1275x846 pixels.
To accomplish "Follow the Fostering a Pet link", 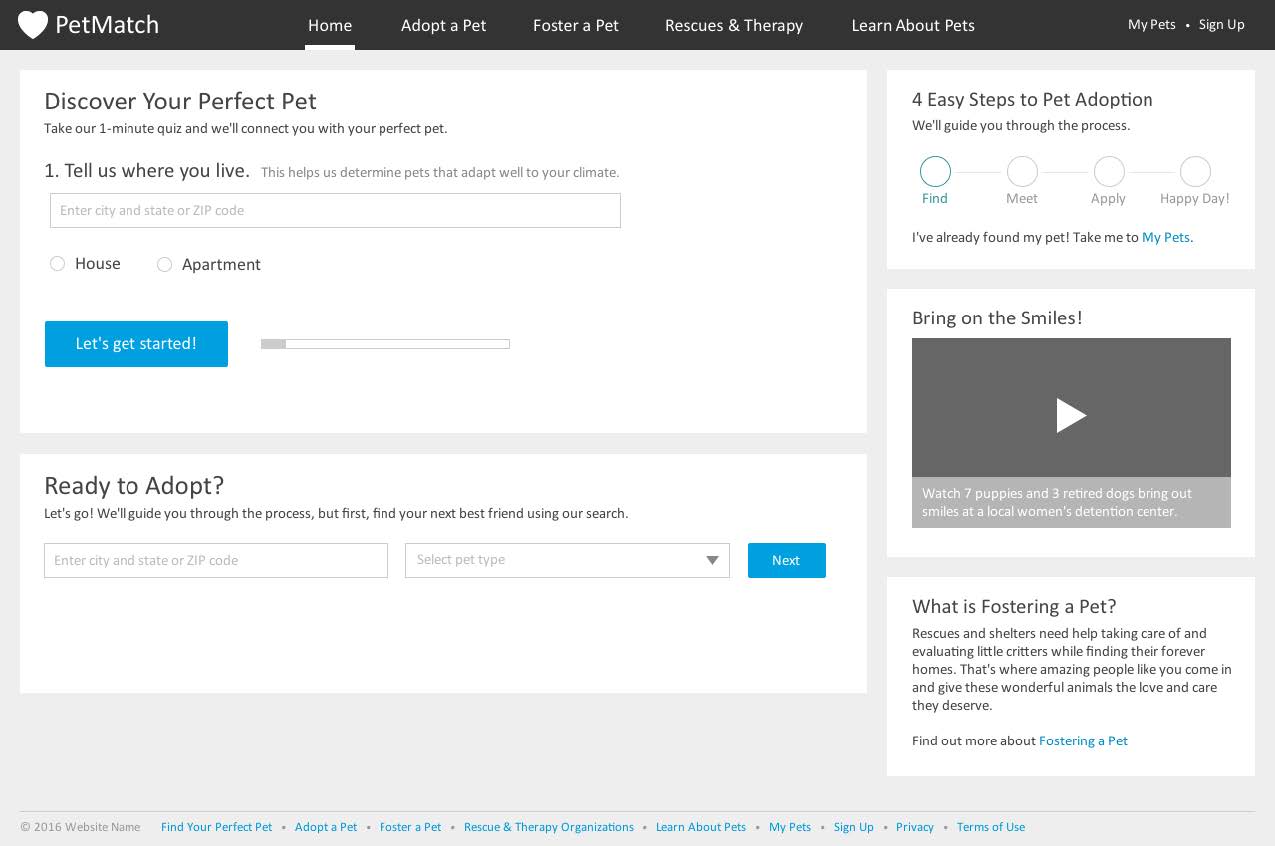I will pyautogui.click(x=1083, y=741).
